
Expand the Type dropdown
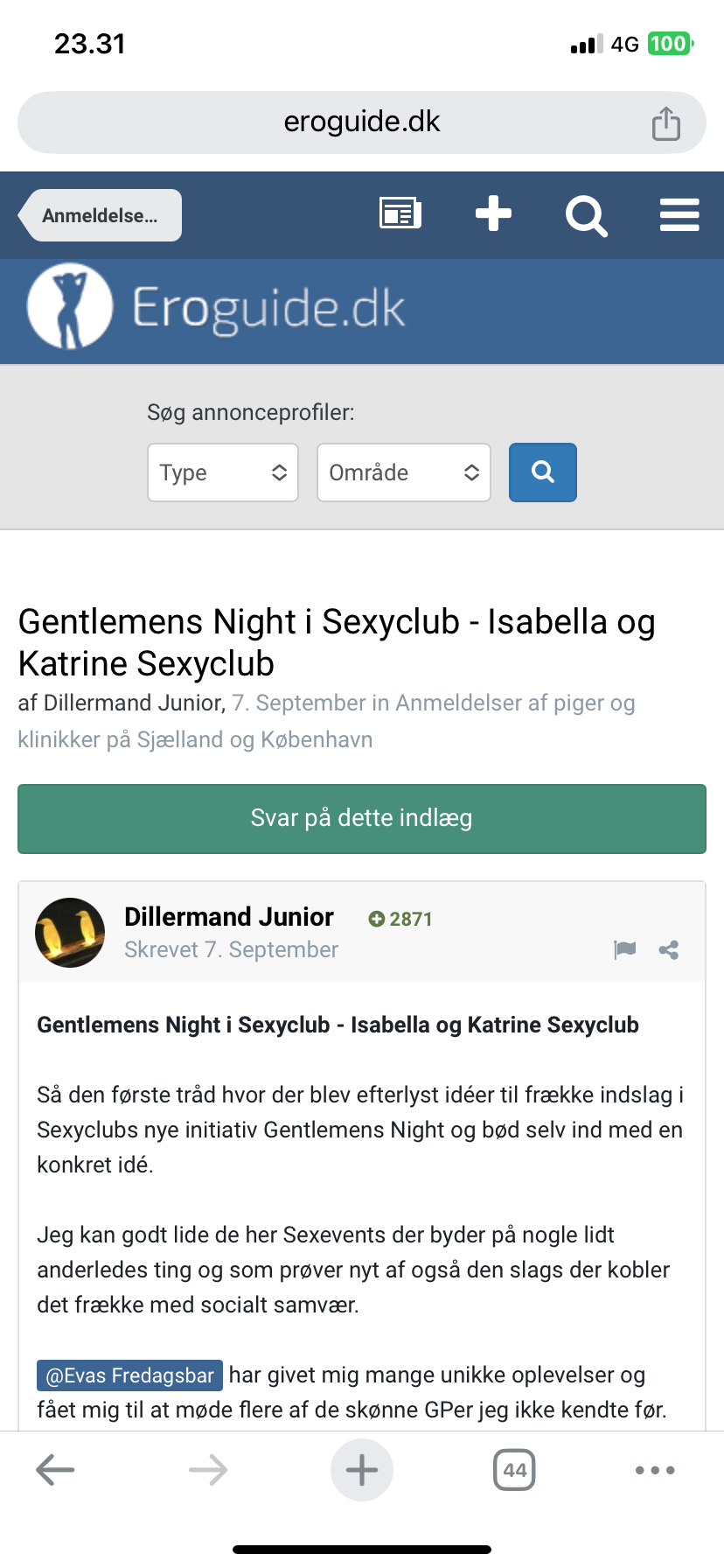(223, 472)
